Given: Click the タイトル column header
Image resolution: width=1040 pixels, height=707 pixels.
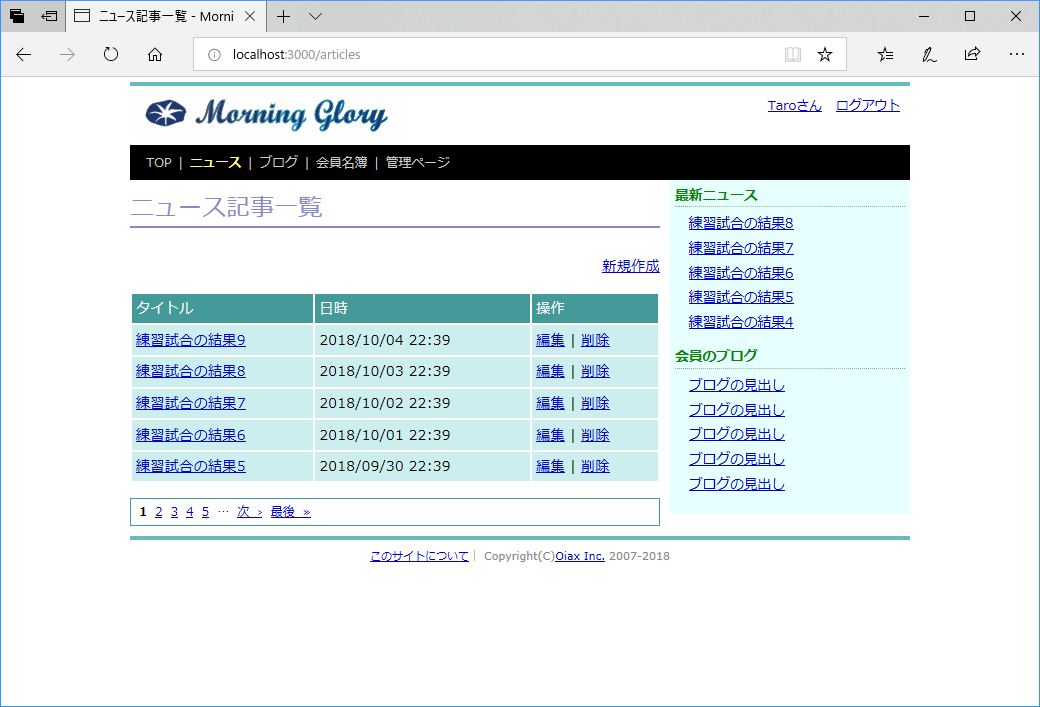Looking at the screenshot, I should pos(222,308).
